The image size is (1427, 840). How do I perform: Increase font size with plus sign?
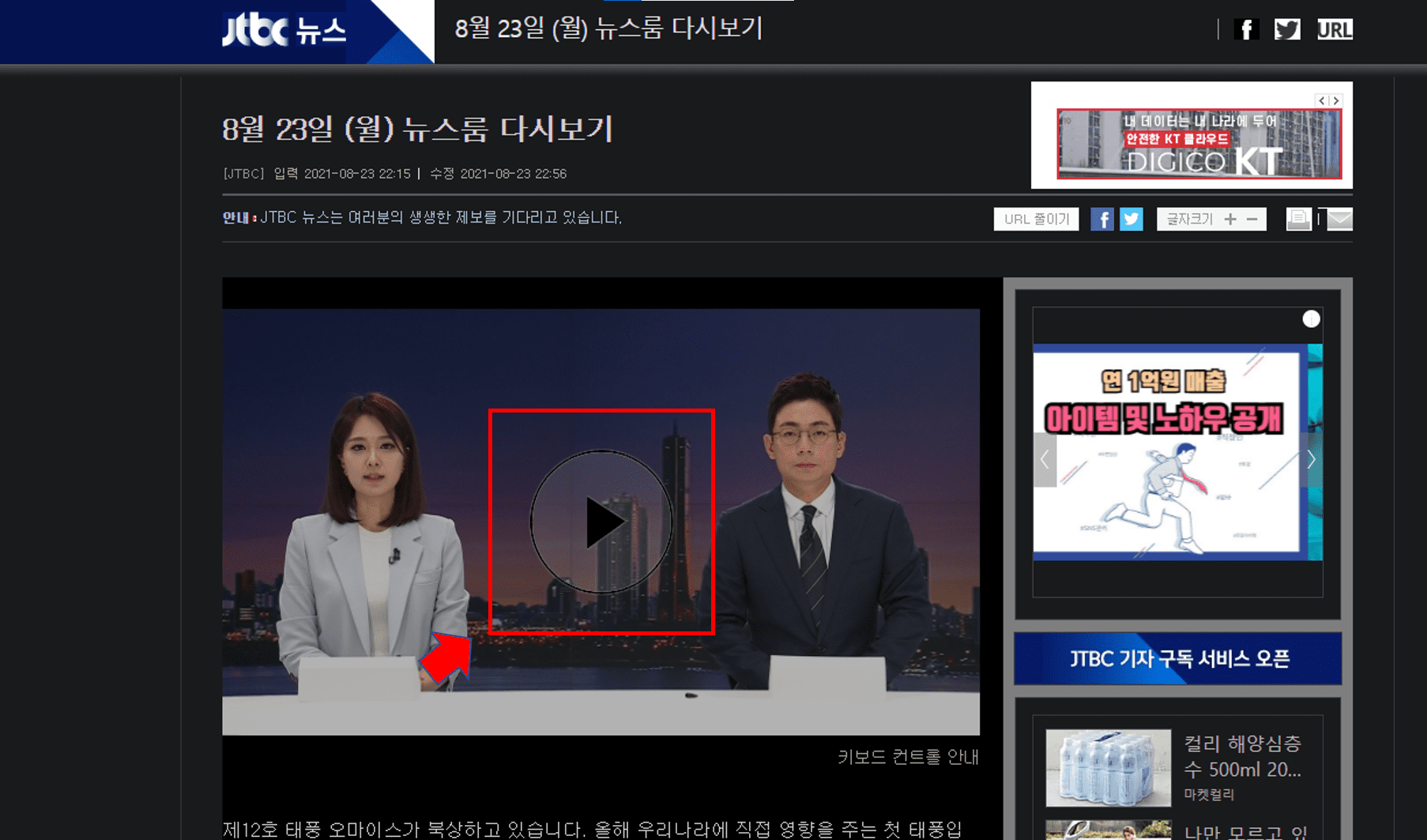click(1230, 219)
